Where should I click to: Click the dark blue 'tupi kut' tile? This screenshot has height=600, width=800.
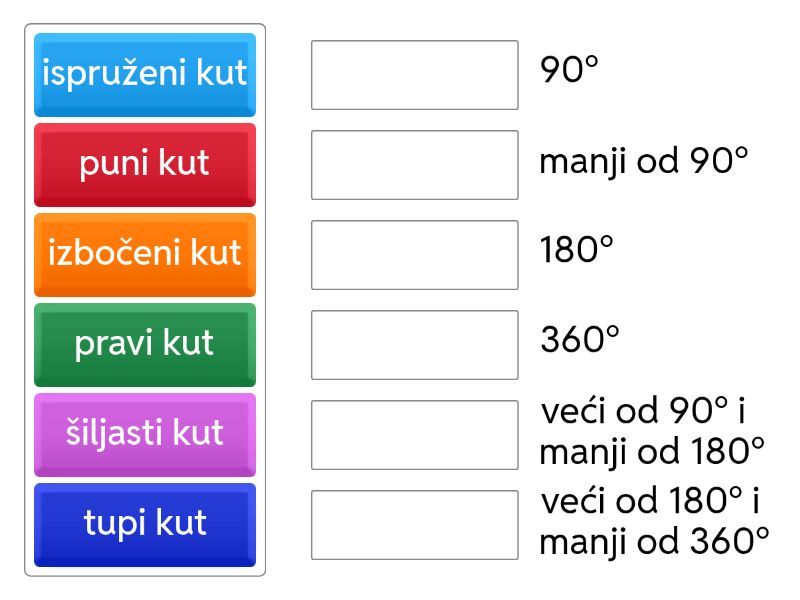click(145, 524)
